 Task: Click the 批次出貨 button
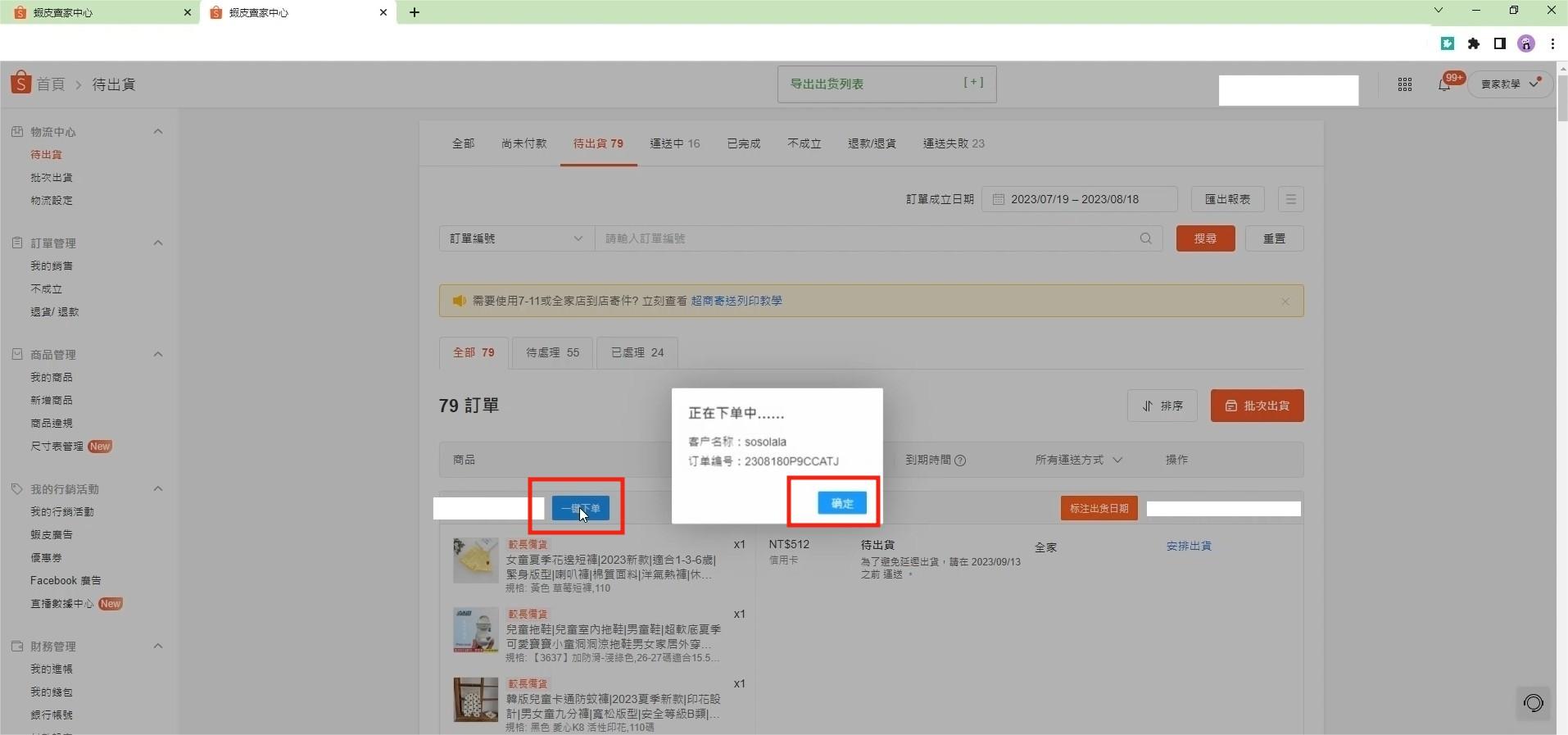pyautogui.click(x=1257, y=406)
